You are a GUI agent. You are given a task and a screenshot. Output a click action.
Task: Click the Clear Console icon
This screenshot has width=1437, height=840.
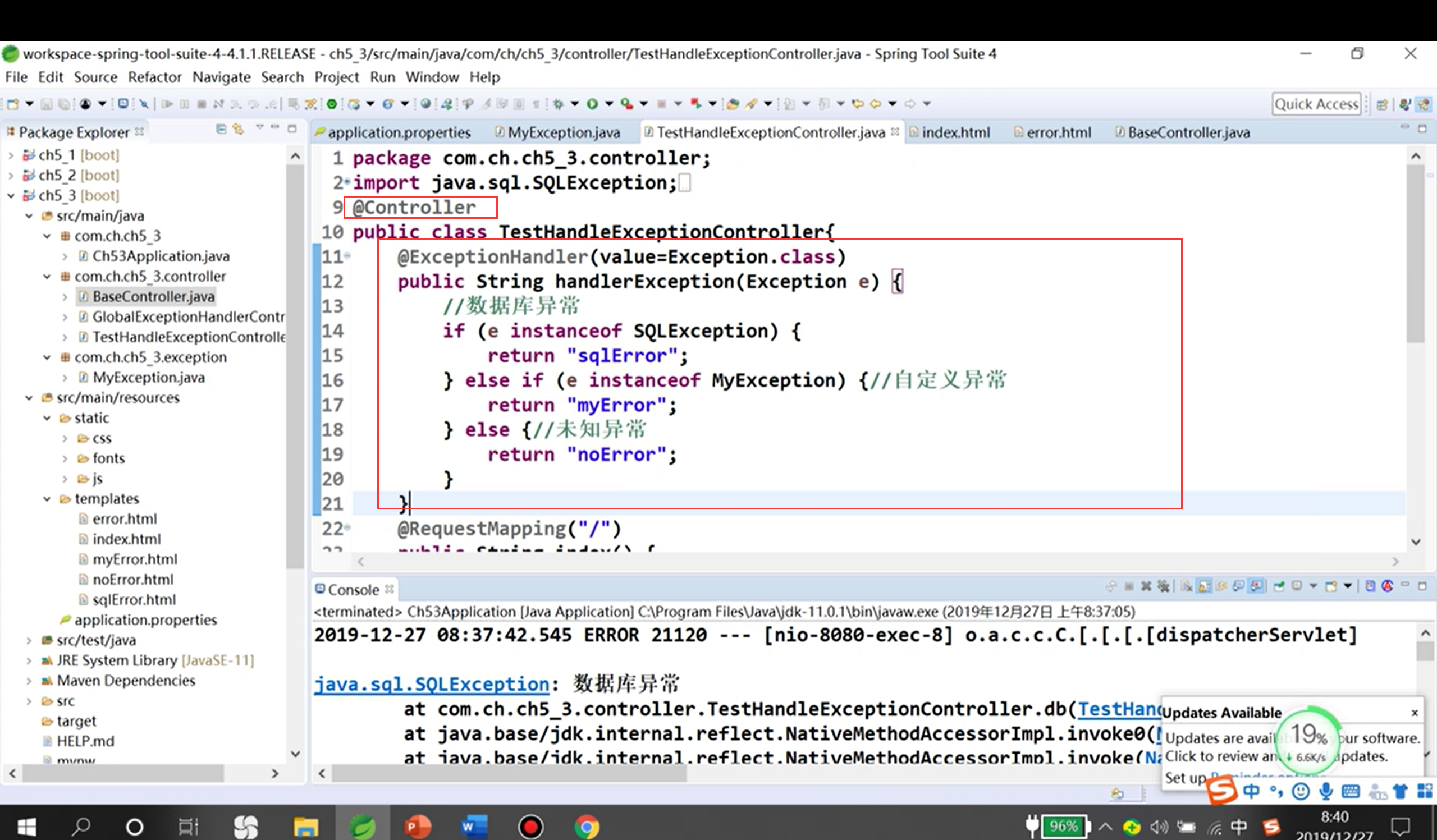1187,586
